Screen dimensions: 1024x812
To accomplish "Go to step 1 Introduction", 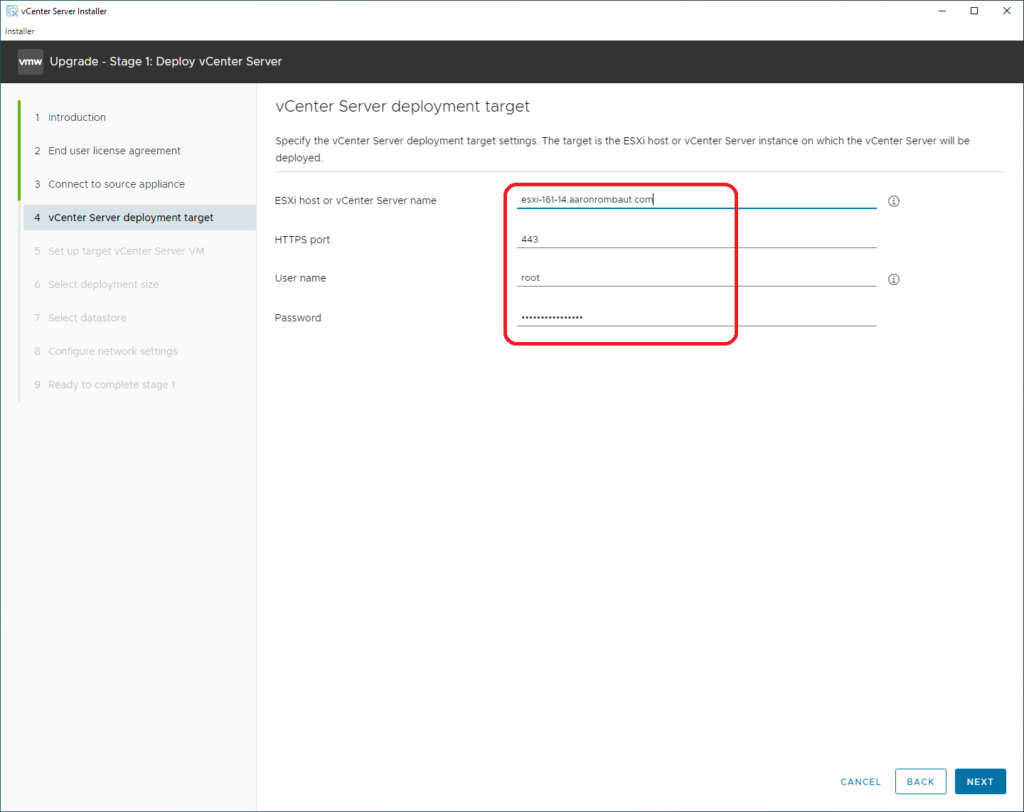I will pyautogui.click(x=76, y=117).
